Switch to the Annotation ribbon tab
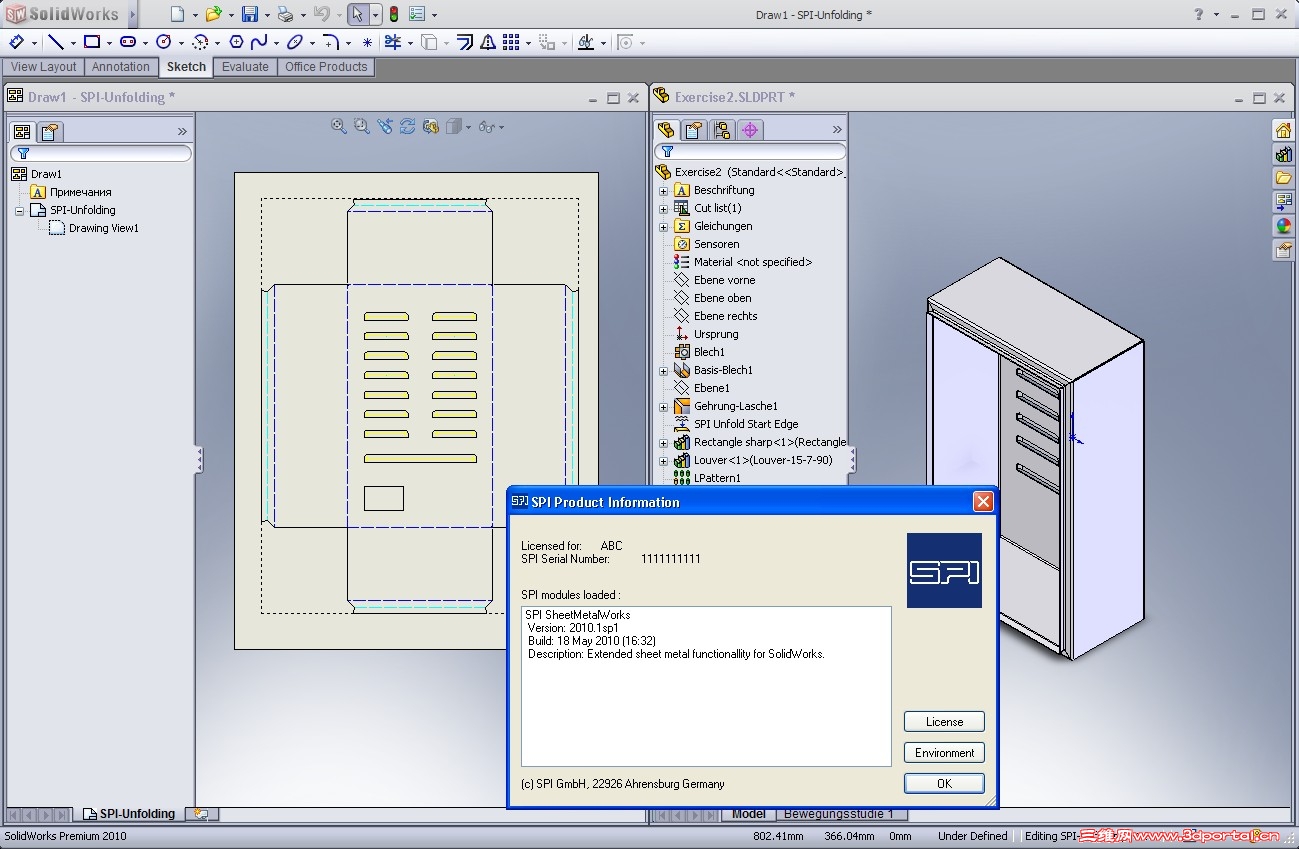This screenshot has height=849, width=1299. pos(121,67)
